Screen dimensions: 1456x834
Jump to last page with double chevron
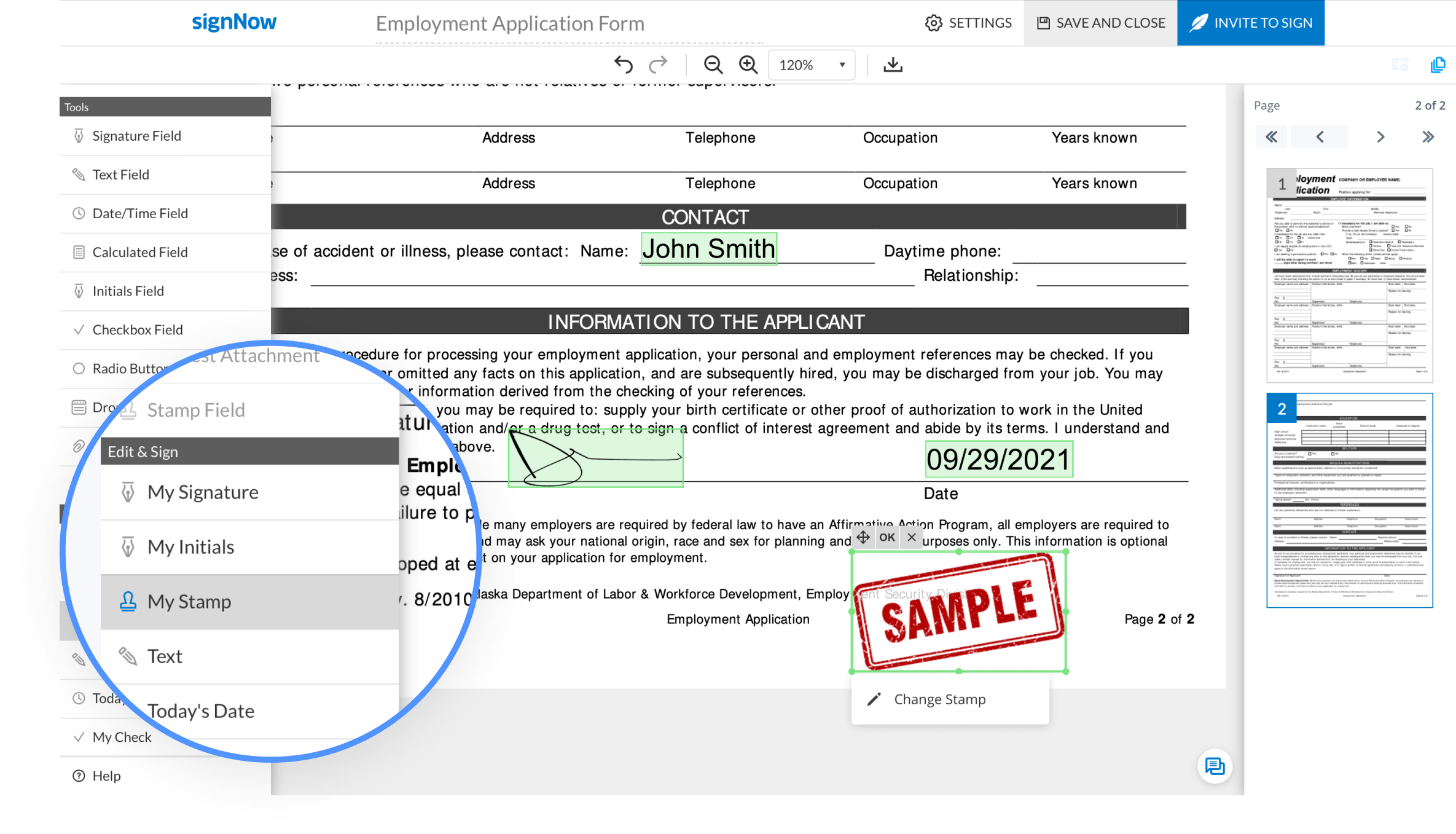pyautogui.click(x=1428, y=137)
